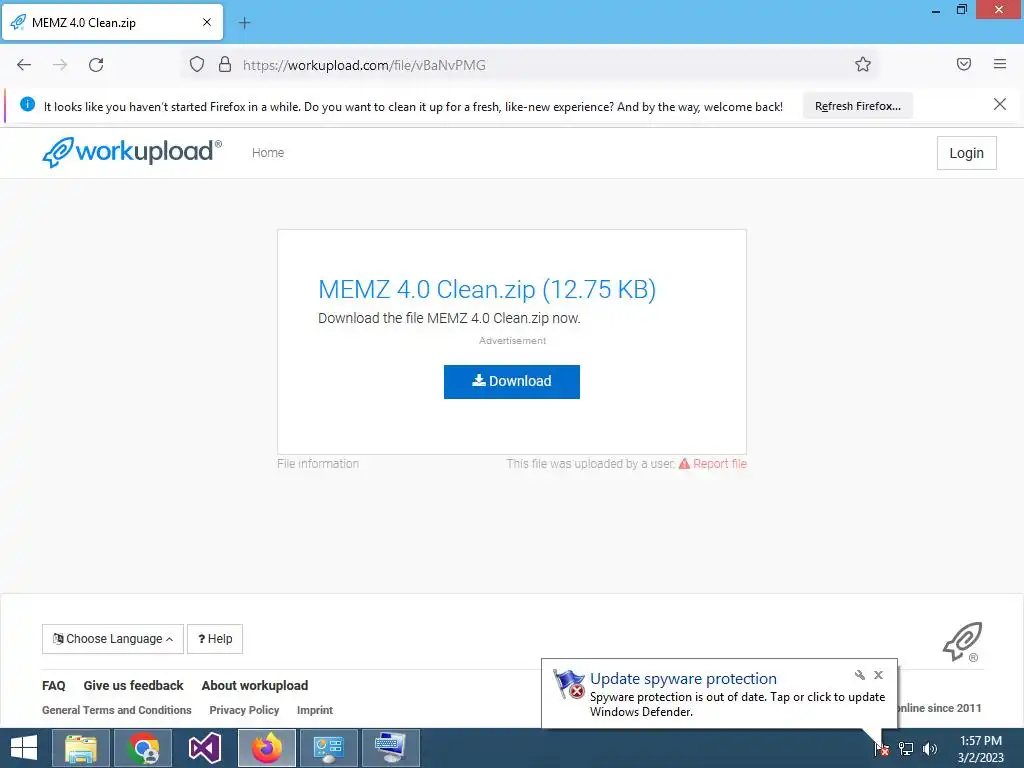The height and width of the screenshot is (768, 1024).
Task: Open notification settings wrench icon
Action: tap(859, 675)
